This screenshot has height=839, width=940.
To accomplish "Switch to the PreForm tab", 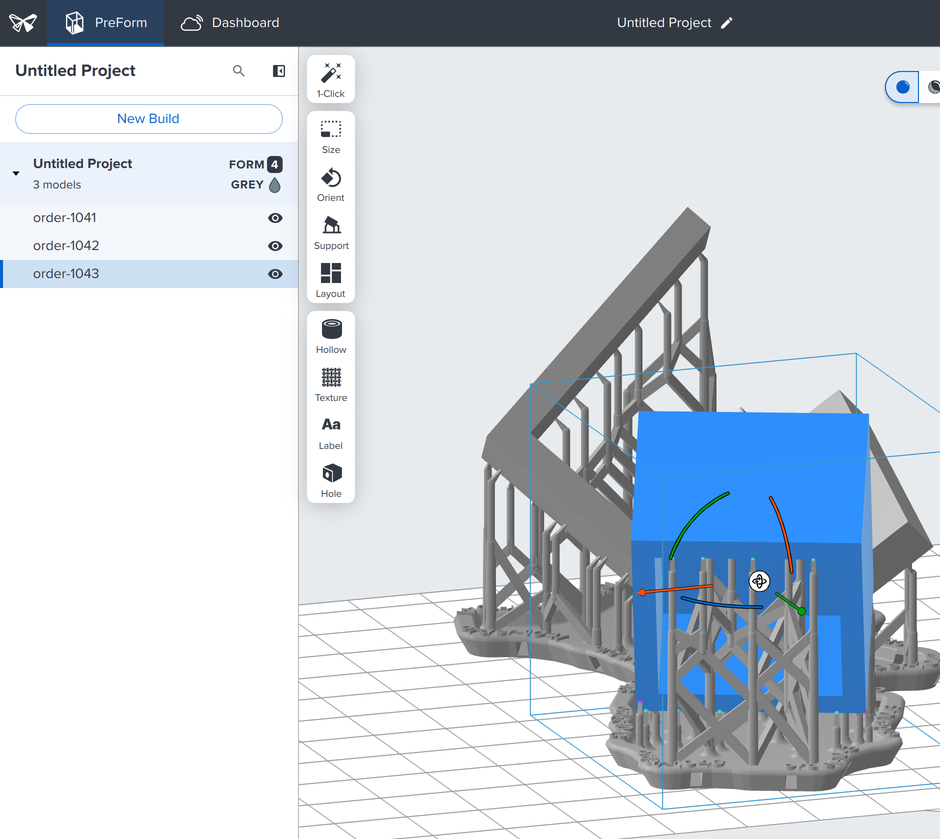I will click(106, 23).
